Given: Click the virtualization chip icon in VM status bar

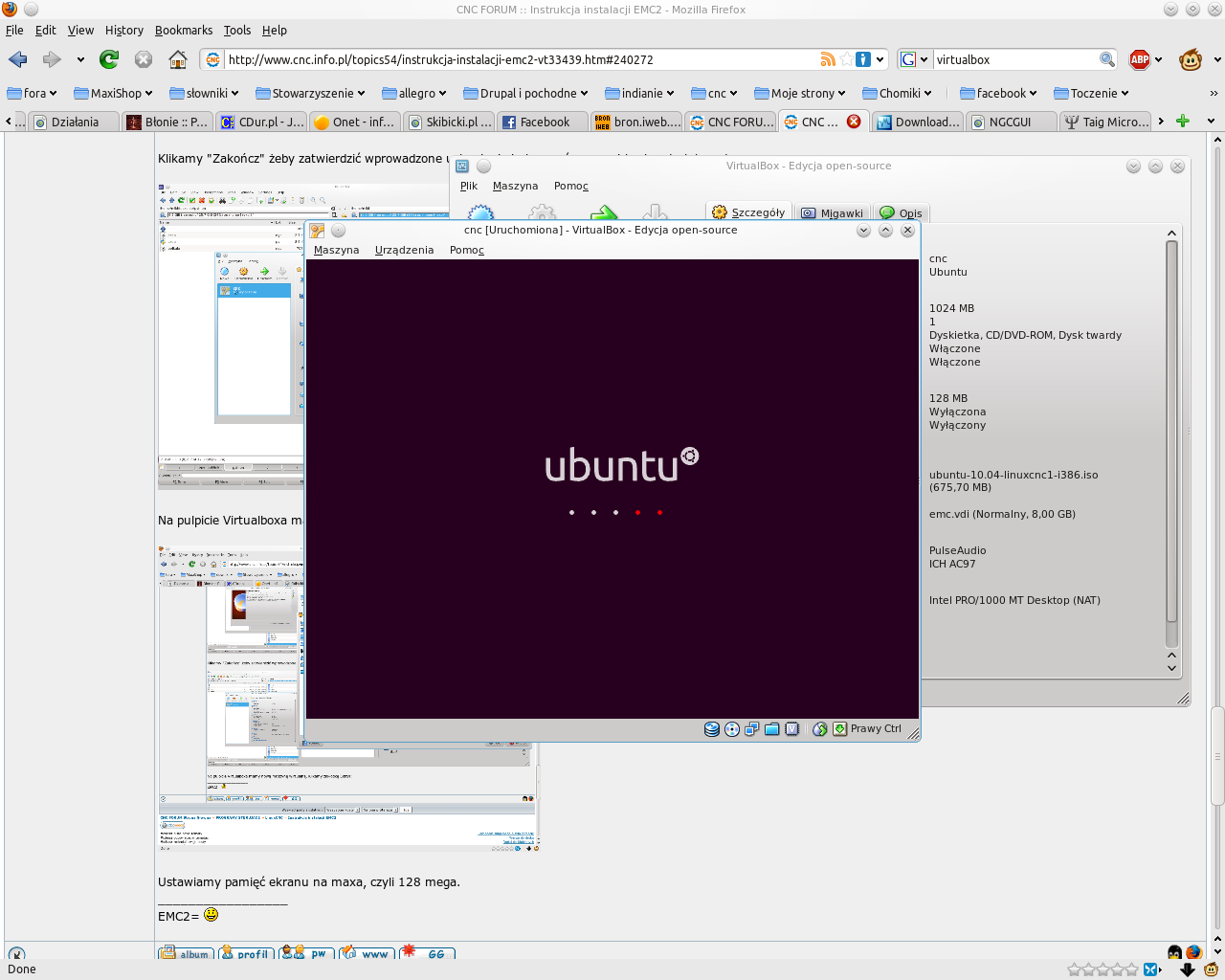Looking at the screenshot, I should pos(792,729).
